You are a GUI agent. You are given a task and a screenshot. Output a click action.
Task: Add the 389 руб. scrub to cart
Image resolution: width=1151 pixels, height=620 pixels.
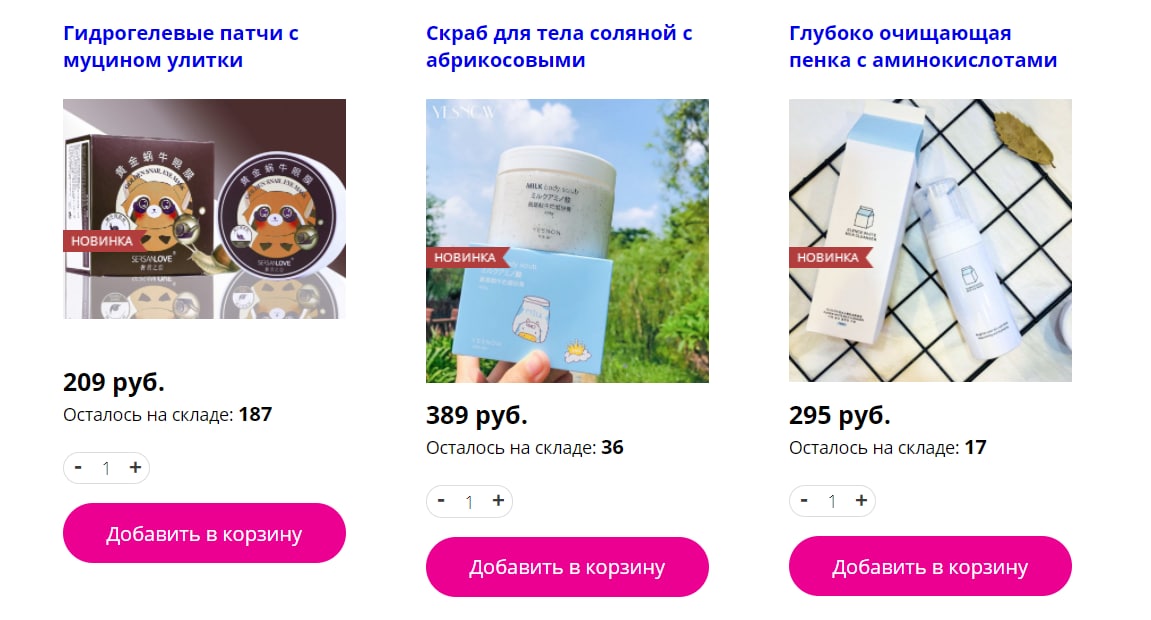point(567,566)
